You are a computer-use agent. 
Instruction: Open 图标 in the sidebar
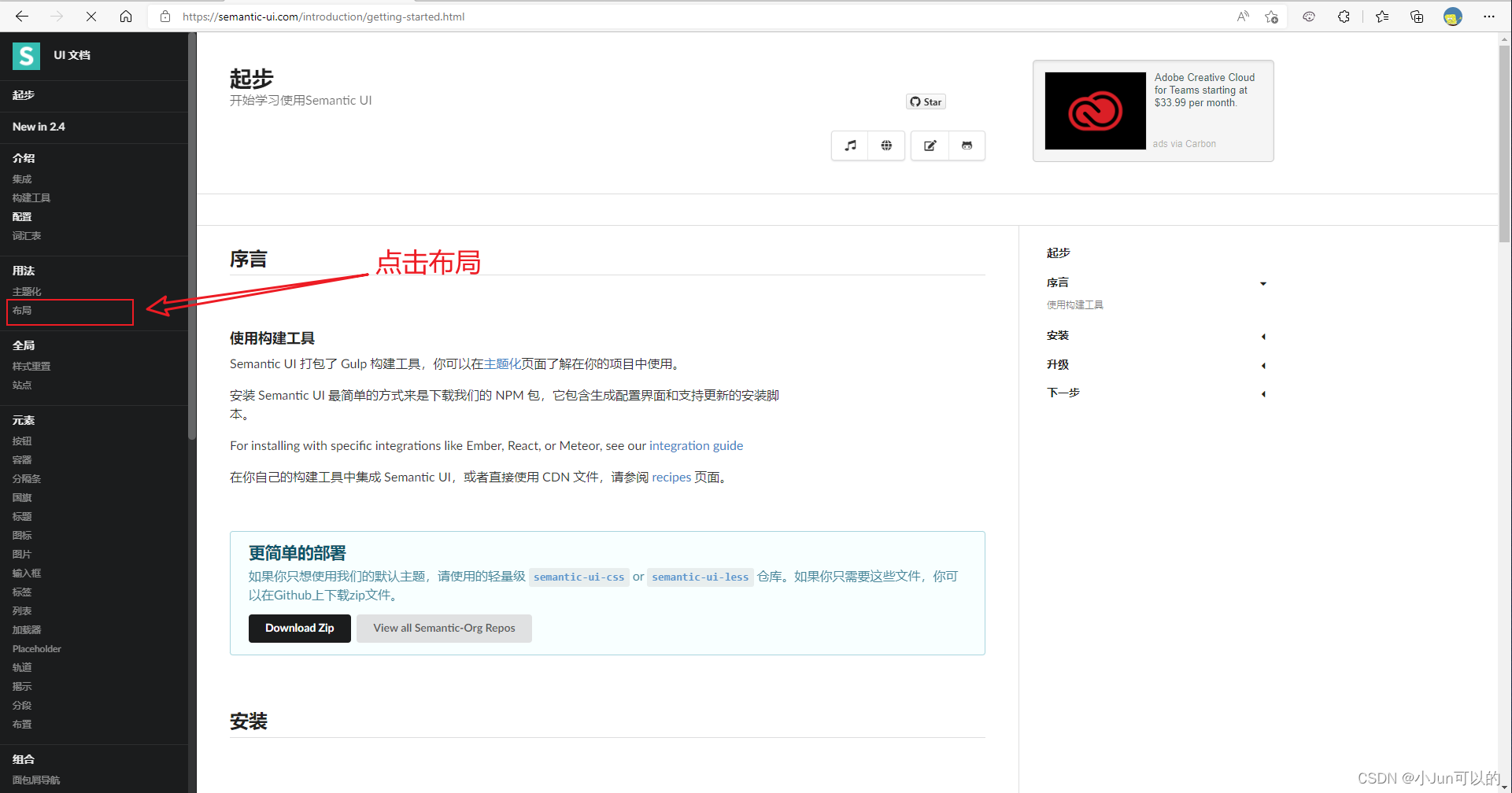[x=22, y=536]
